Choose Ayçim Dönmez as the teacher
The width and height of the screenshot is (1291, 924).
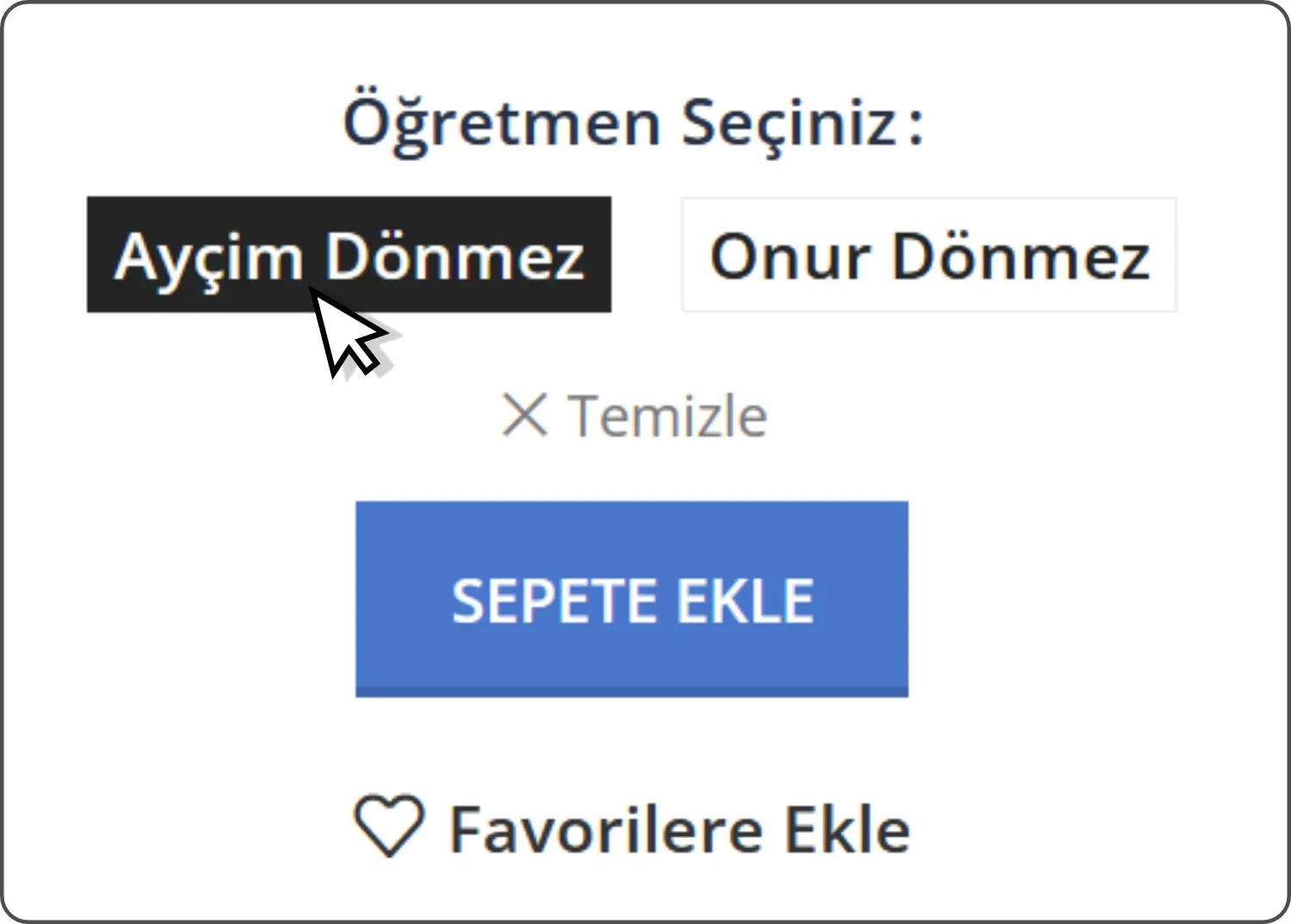[x=349, y=255]
